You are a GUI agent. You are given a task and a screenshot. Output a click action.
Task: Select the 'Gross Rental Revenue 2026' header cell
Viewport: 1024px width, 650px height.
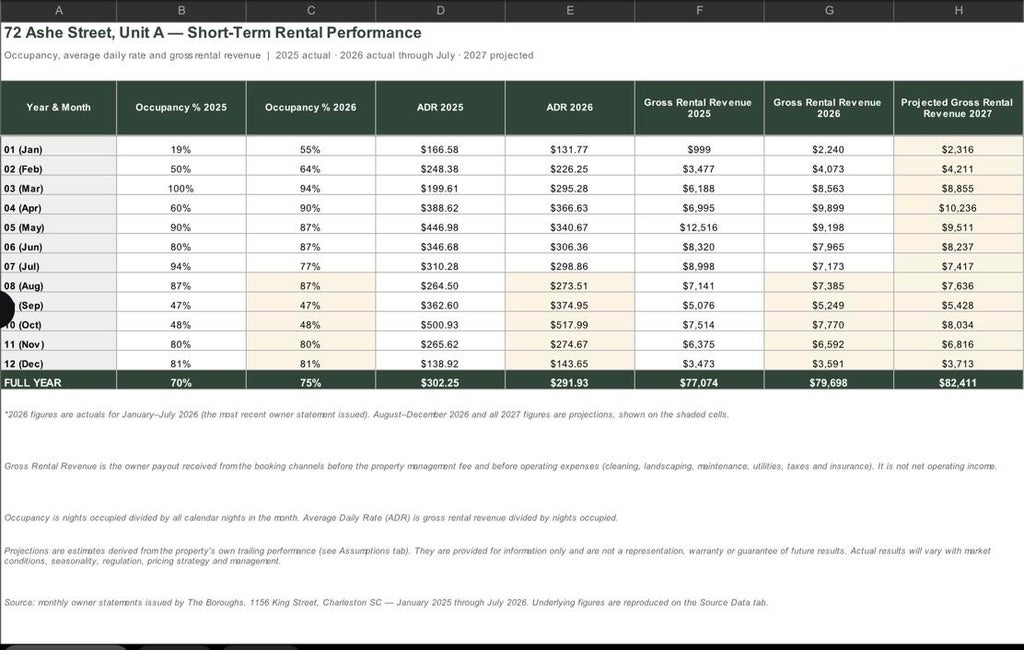[x=829, y=108]
